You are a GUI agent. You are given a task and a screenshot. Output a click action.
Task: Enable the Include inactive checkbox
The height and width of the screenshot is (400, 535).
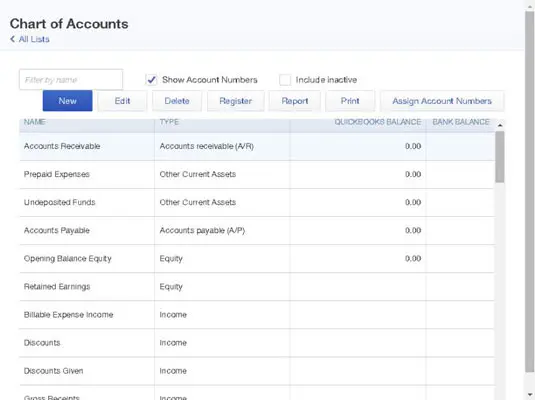[x=285, y=80]
